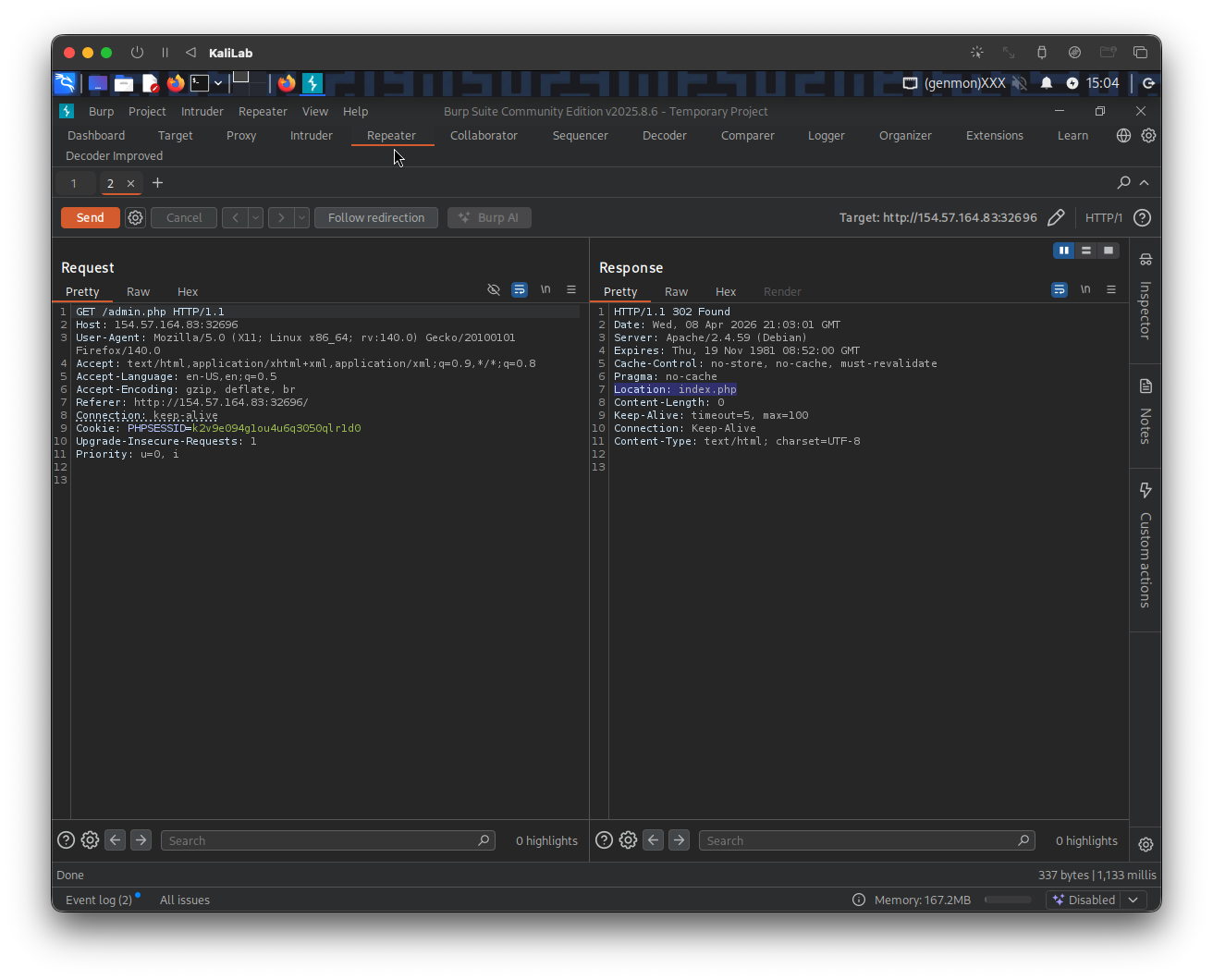The width and height of the screenshot is (1213, 980).
Task: Click the search magnifier in Repeater tab bar
Action: (x=1123, y=183)
